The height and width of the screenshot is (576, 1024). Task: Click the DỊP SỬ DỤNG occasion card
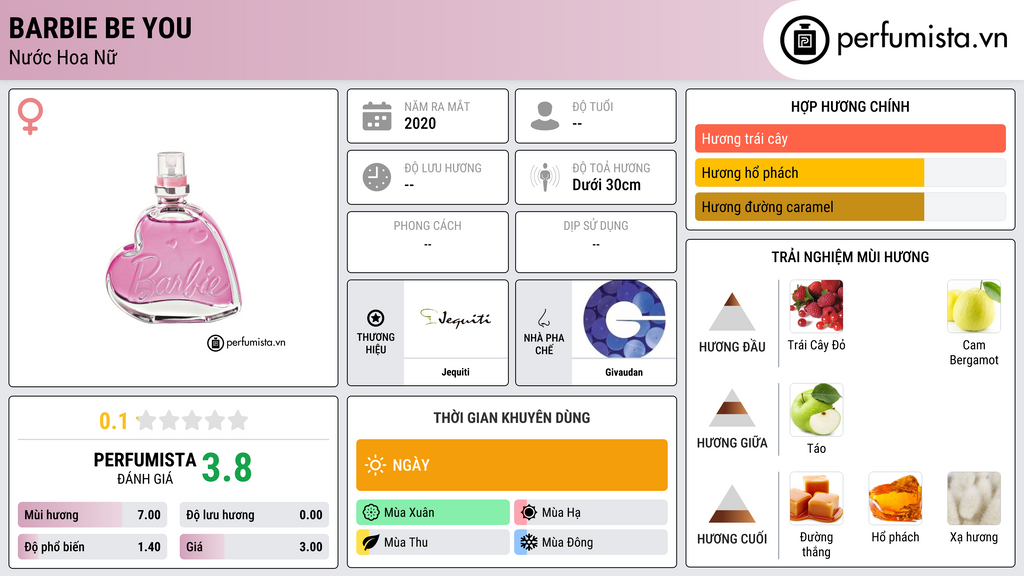click(596, 242)
